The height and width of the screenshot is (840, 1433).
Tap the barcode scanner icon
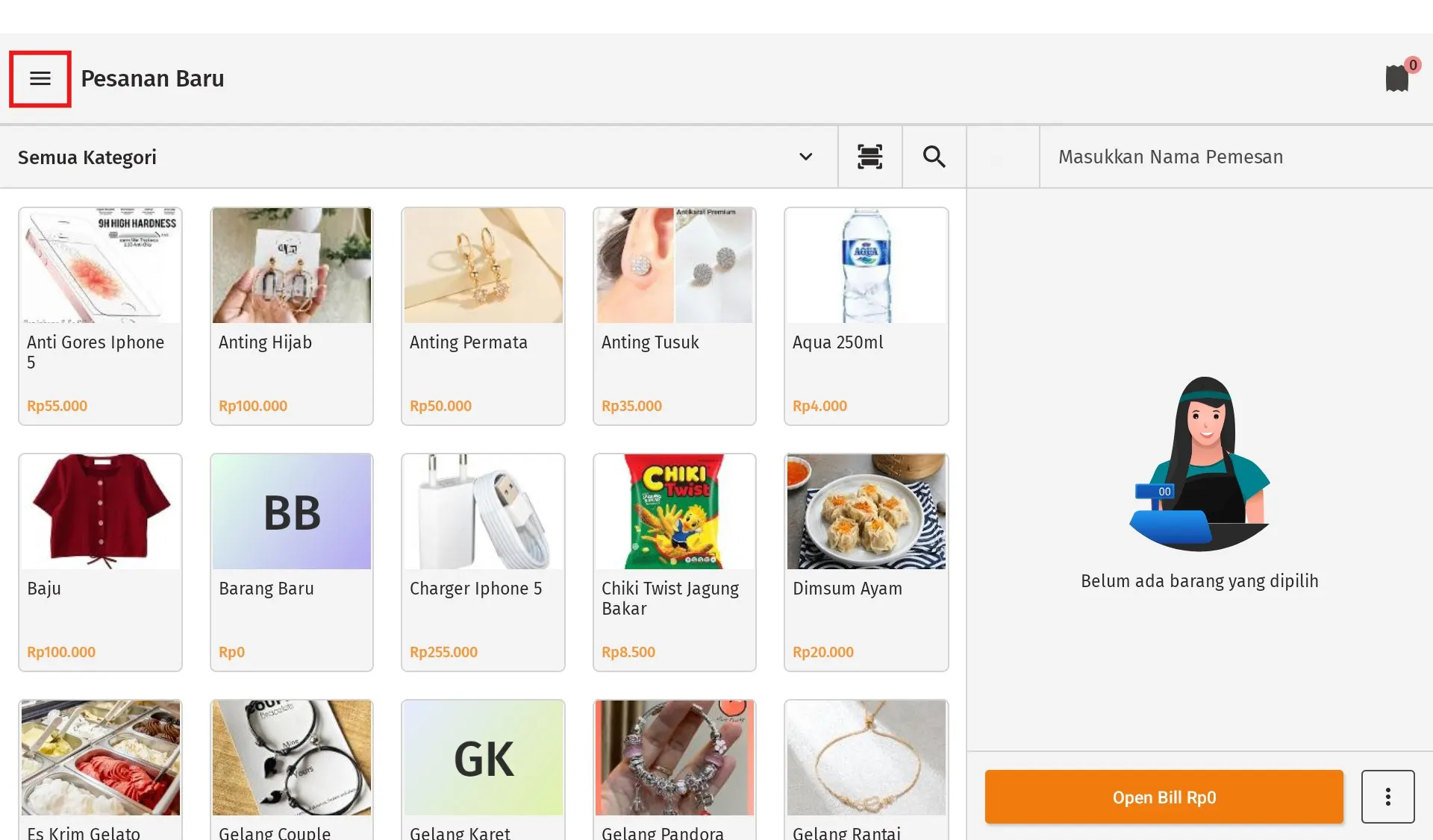click(870, 157)
